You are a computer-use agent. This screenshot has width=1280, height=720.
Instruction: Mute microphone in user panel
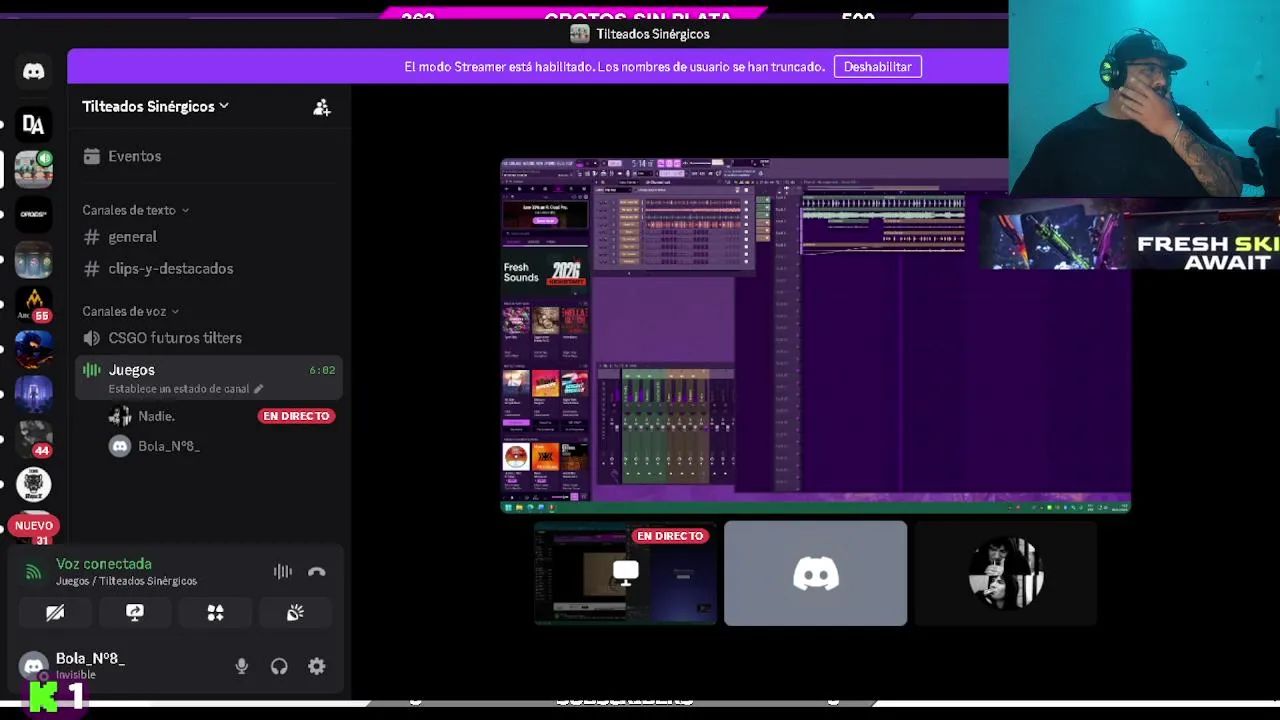241,666
